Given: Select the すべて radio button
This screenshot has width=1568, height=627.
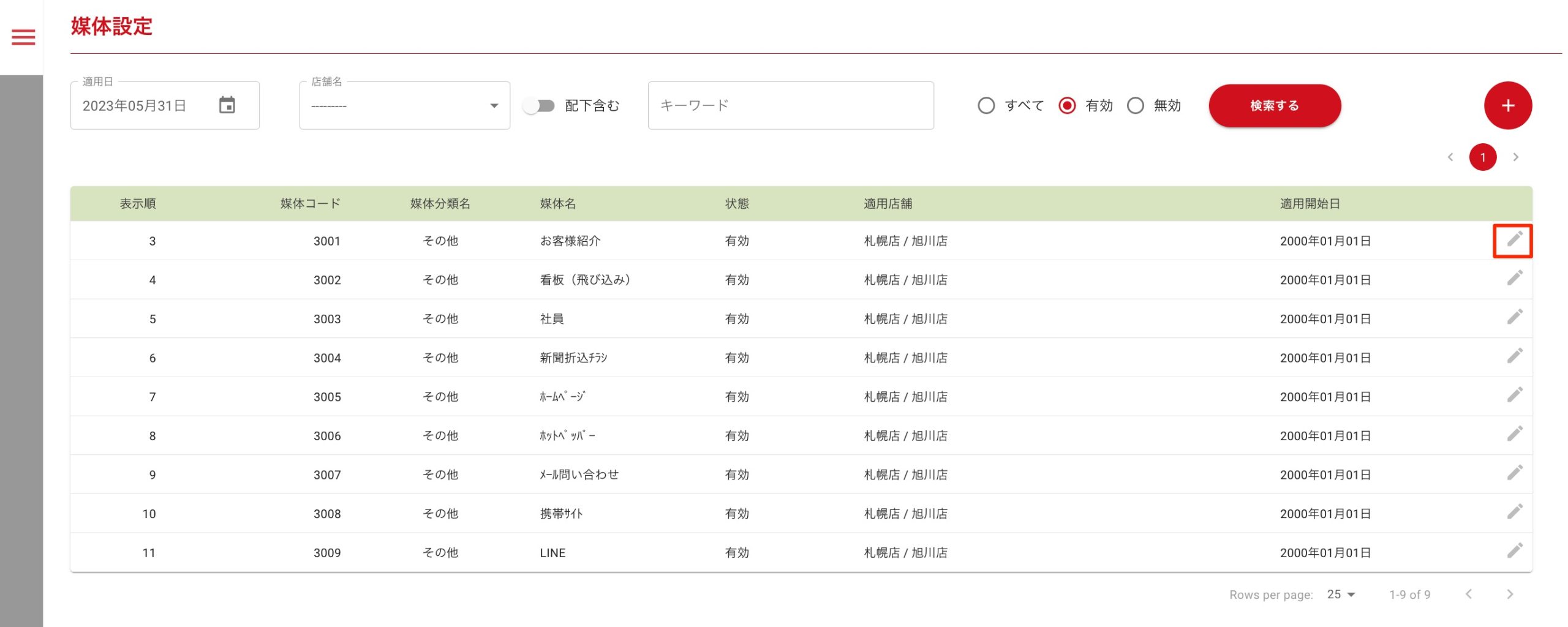Looking at the screenshot, I should coord(986,106).
